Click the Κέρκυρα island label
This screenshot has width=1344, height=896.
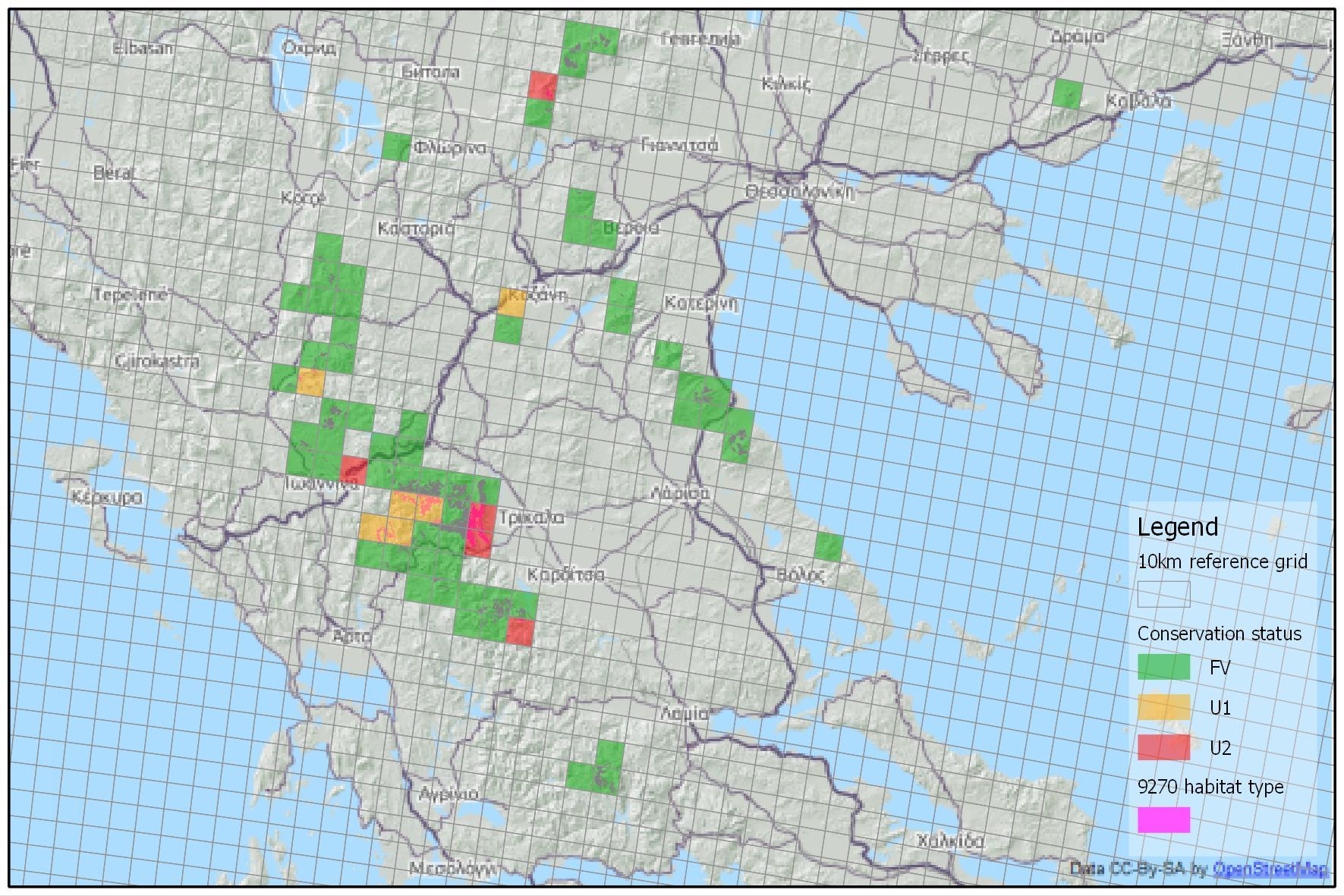tap(106, 498)
